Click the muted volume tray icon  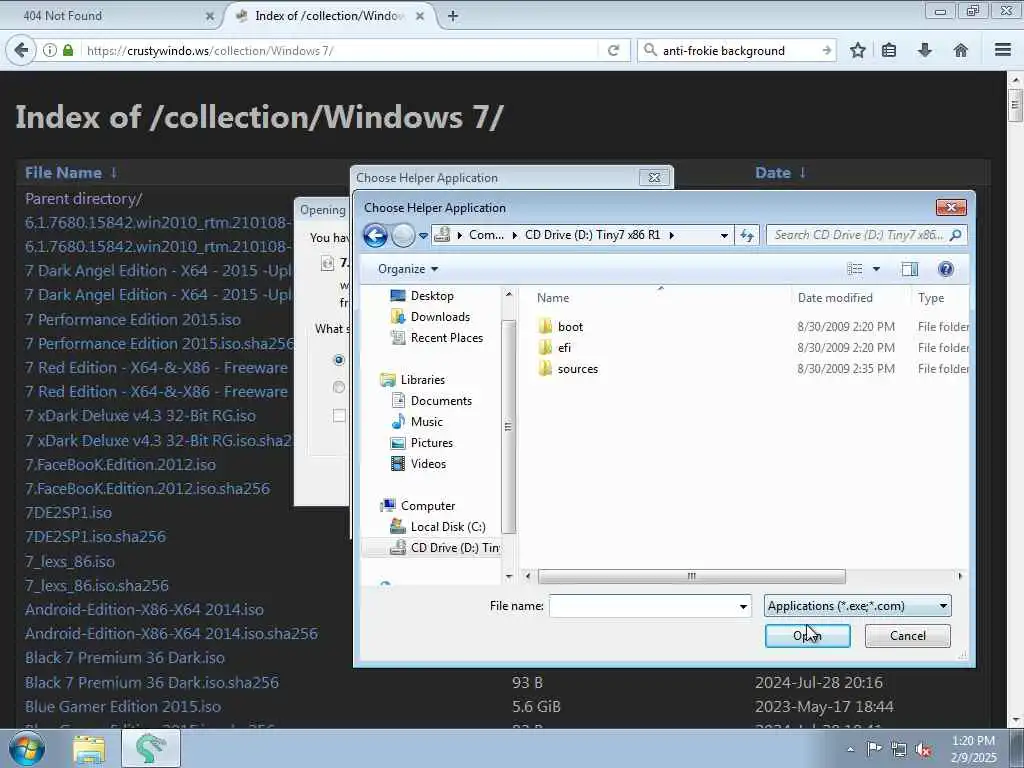pyautogui.click(x=923, y=750)
